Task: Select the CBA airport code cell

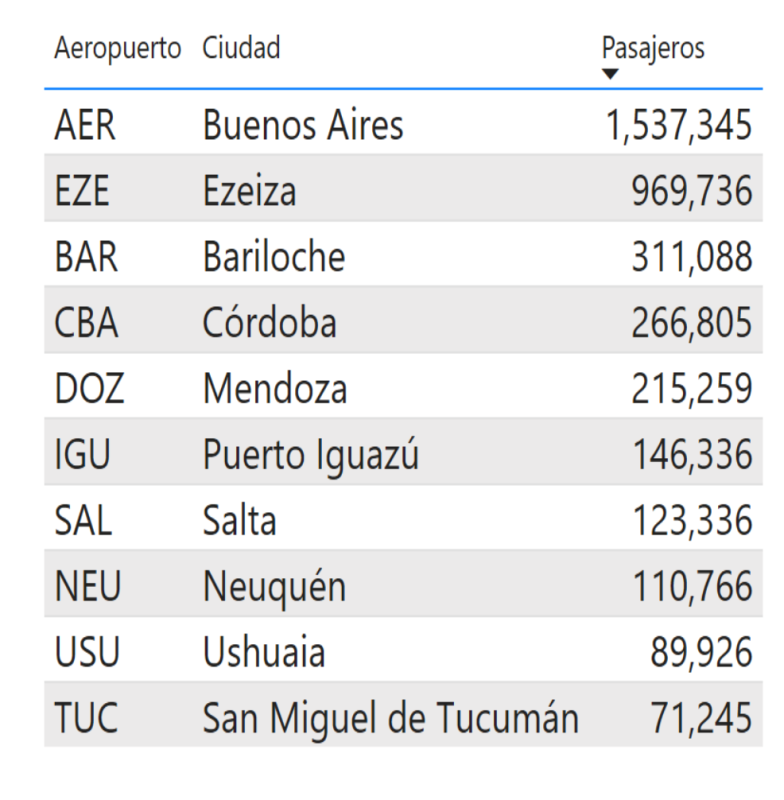Action: coord(86,323)
